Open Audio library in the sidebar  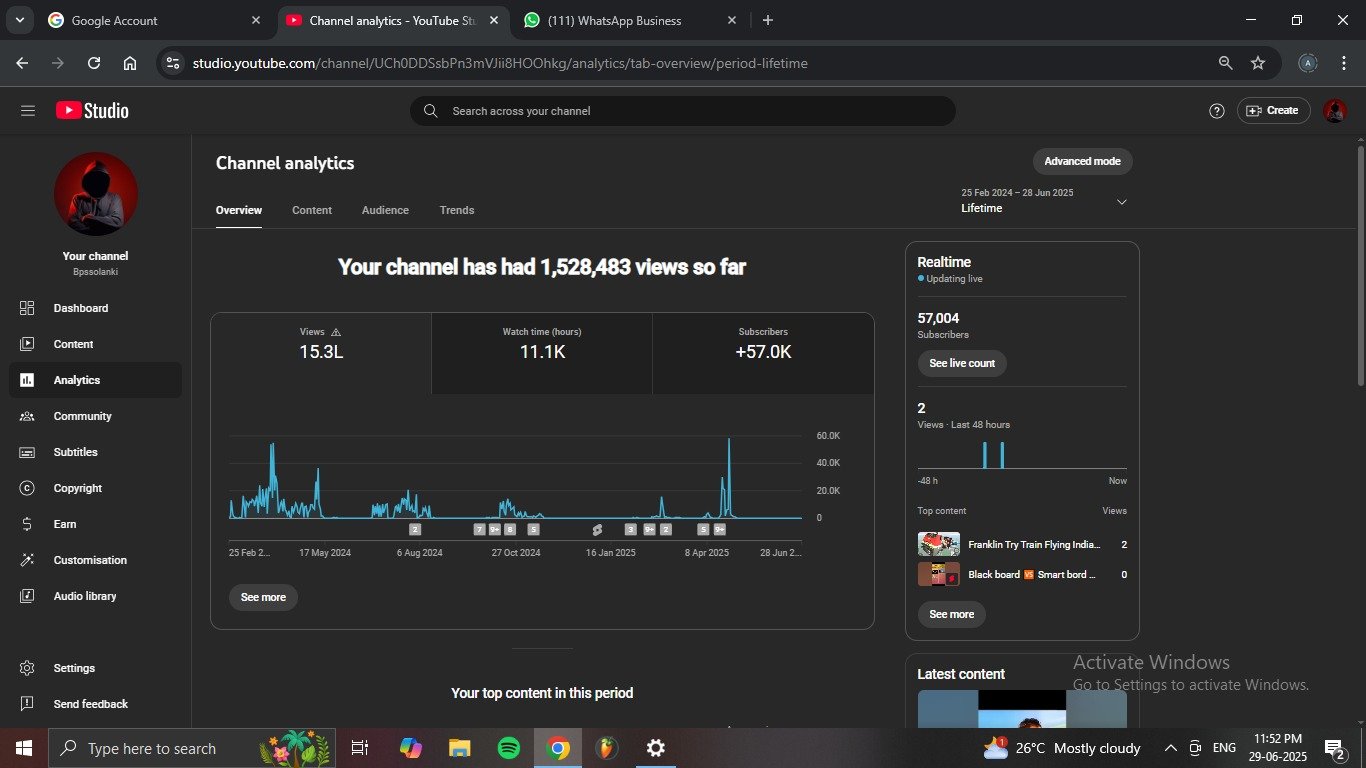coord(96,596)
